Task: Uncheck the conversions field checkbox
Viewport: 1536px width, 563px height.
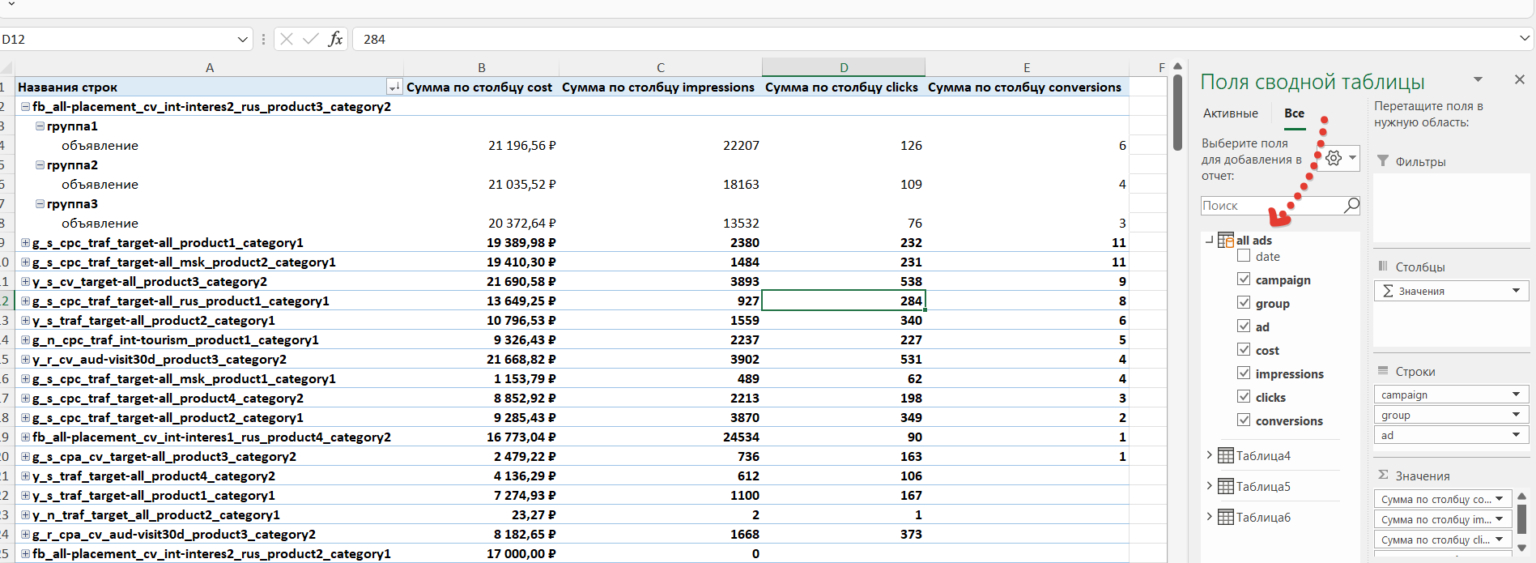Action: 1244,421
